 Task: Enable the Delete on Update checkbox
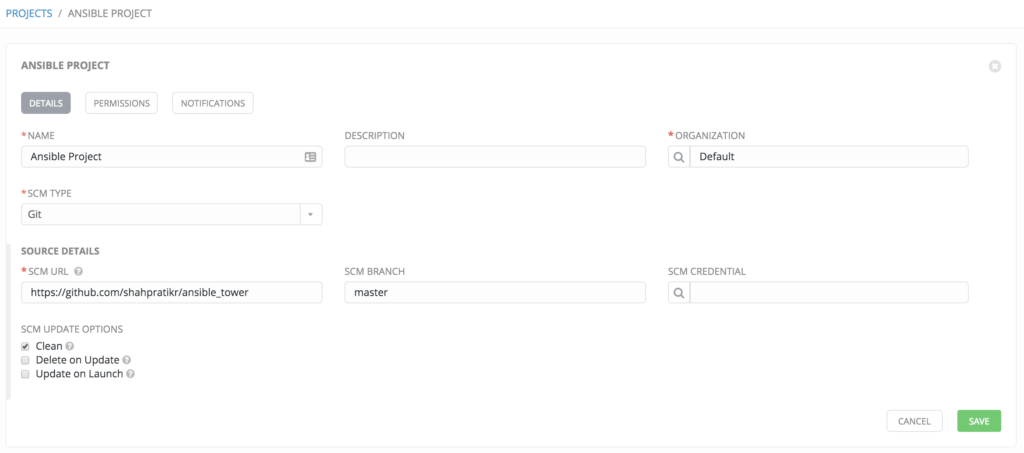[25, 360]
